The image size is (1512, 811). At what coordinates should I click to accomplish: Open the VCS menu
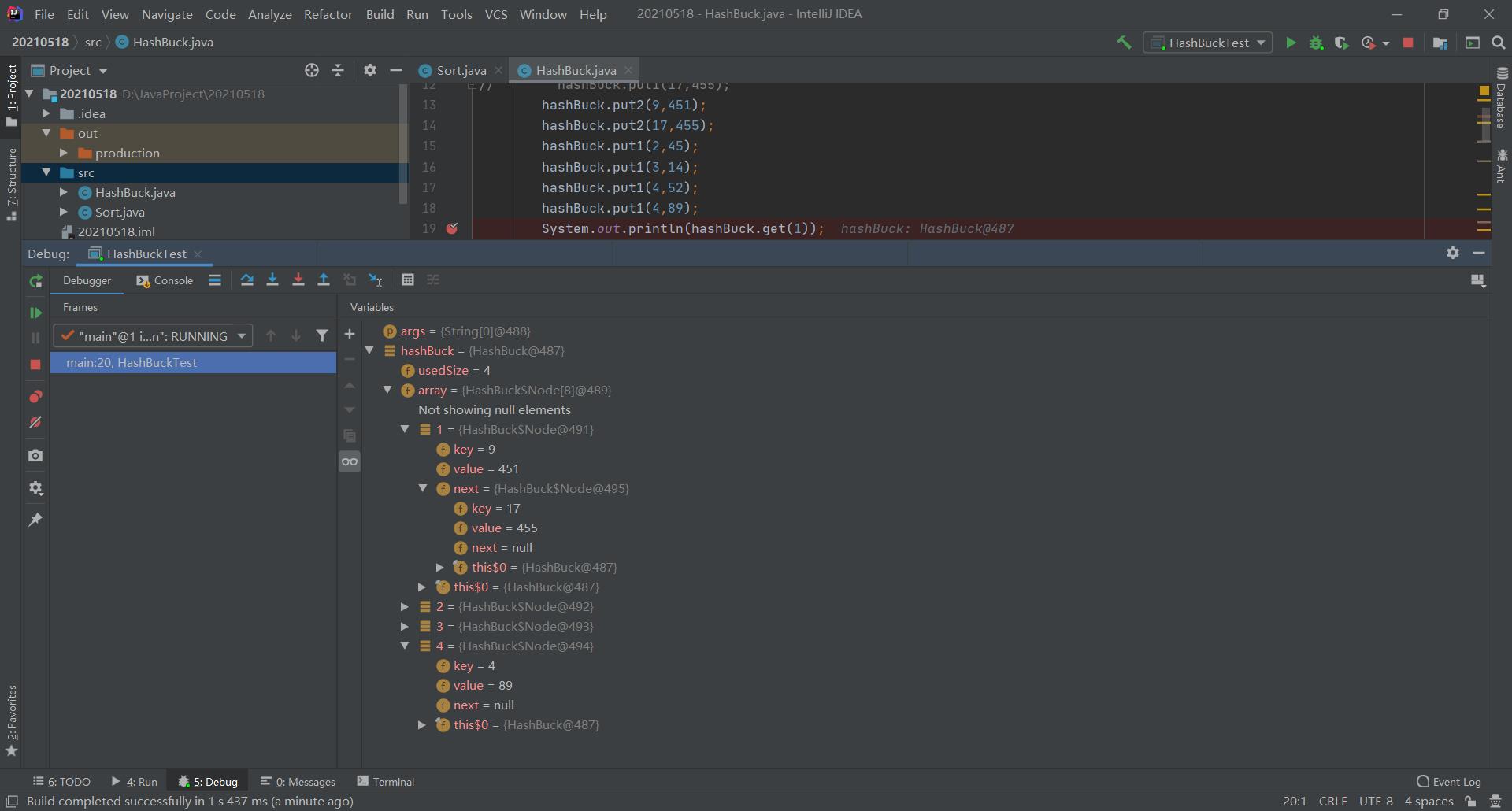(x=496, y=14)
